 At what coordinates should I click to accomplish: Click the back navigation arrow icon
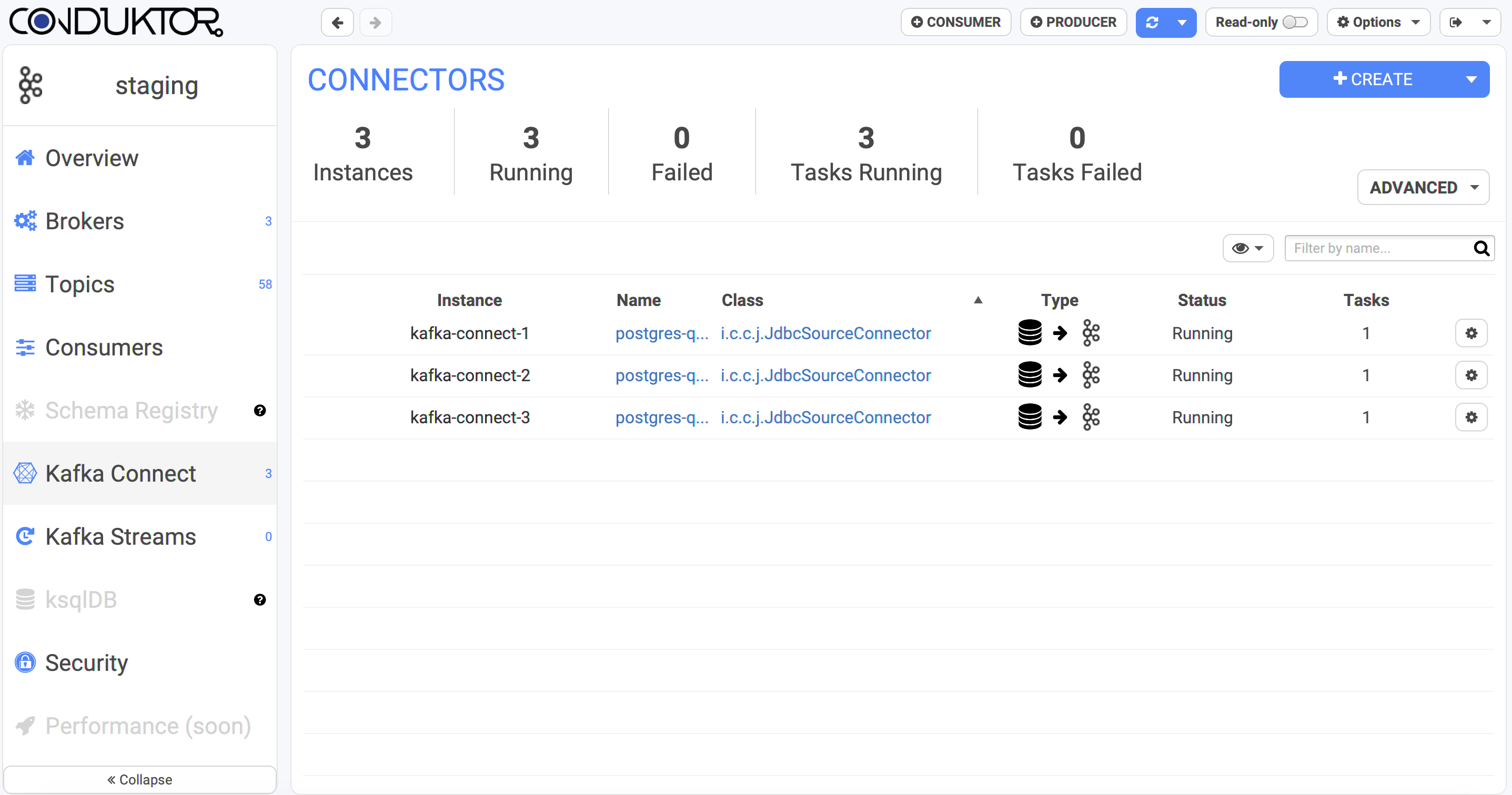click(x=337, y=22)
